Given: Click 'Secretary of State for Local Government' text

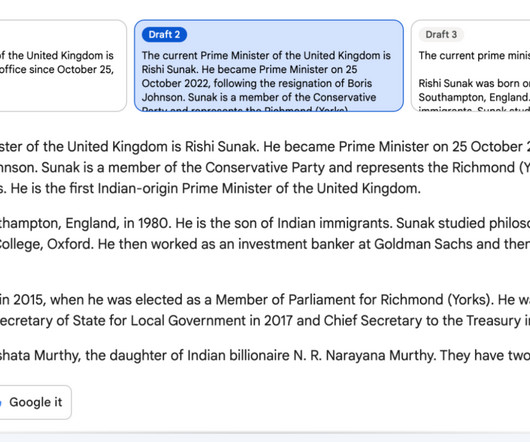Looking at the screenshot, I should (123, 321).
